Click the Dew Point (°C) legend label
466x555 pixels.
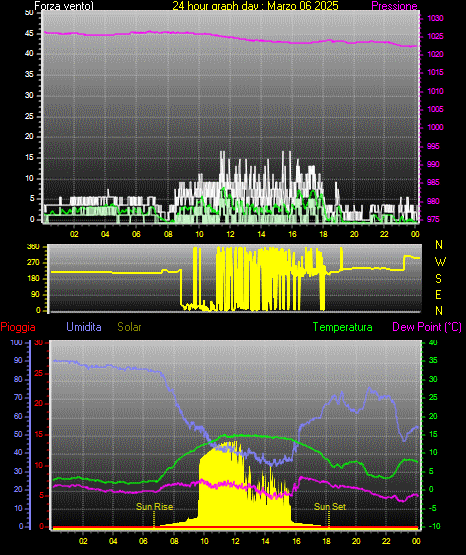[427, 327]
